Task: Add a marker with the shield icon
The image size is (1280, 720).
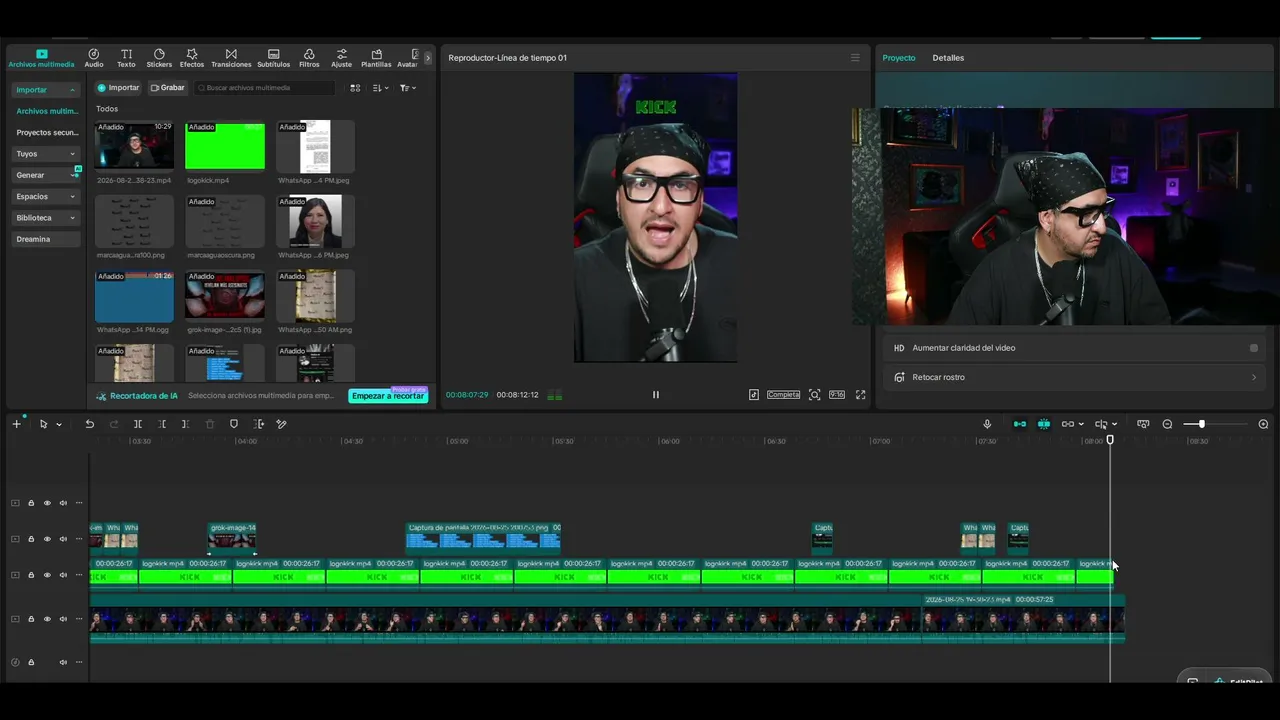Action: click(x=234, y=424)
